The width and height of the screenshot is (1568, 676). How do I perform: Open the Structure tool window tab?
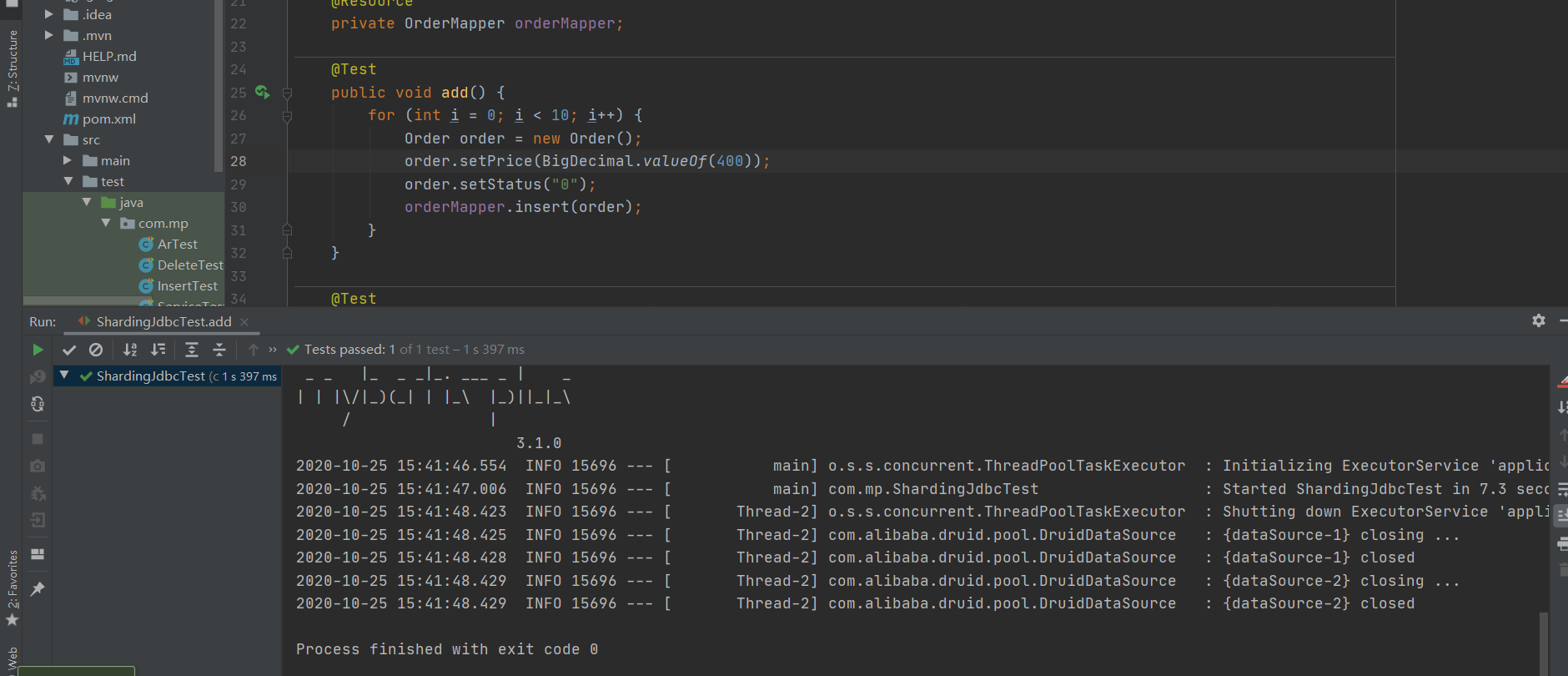[x=12, y=68]
